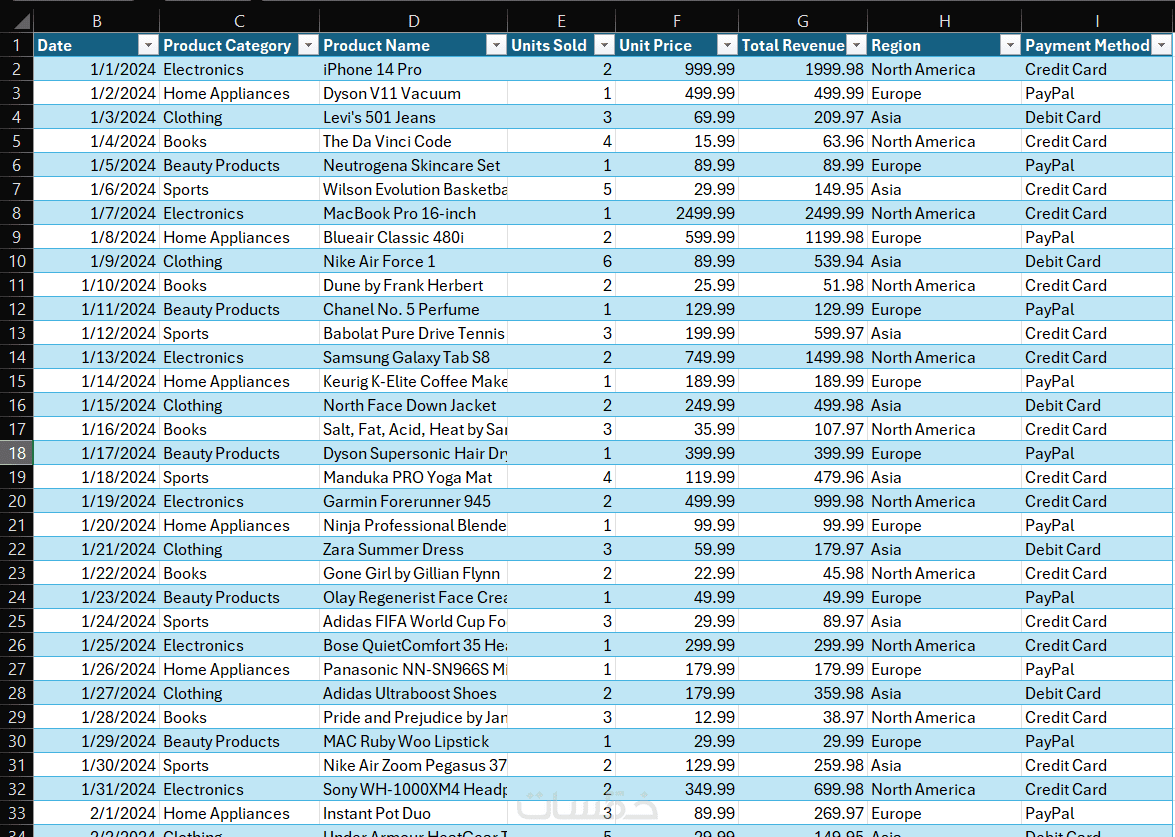Select the Levi's 501 Jeans cell
This screenshot has height=837, width=1175.
(x=414, y=118)
